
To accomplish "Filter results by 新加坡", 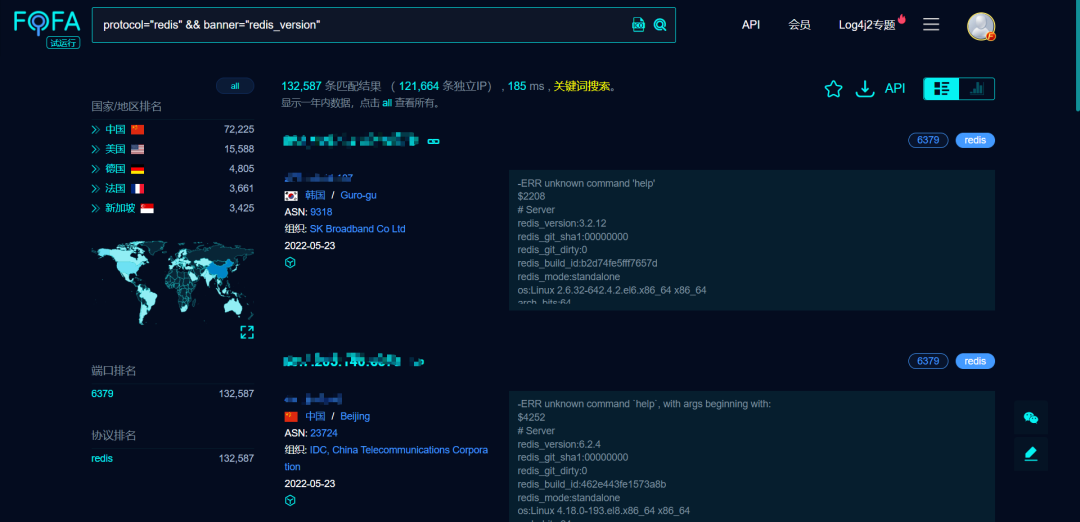I will click(x=120, y=208).
